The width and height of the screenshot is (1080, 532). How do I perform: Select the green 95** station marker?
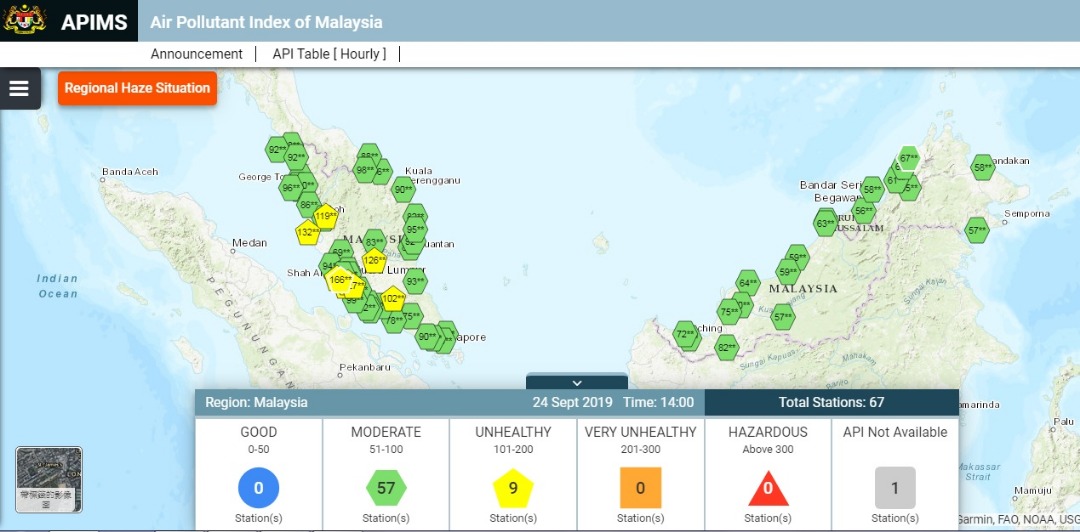point(415,229)
